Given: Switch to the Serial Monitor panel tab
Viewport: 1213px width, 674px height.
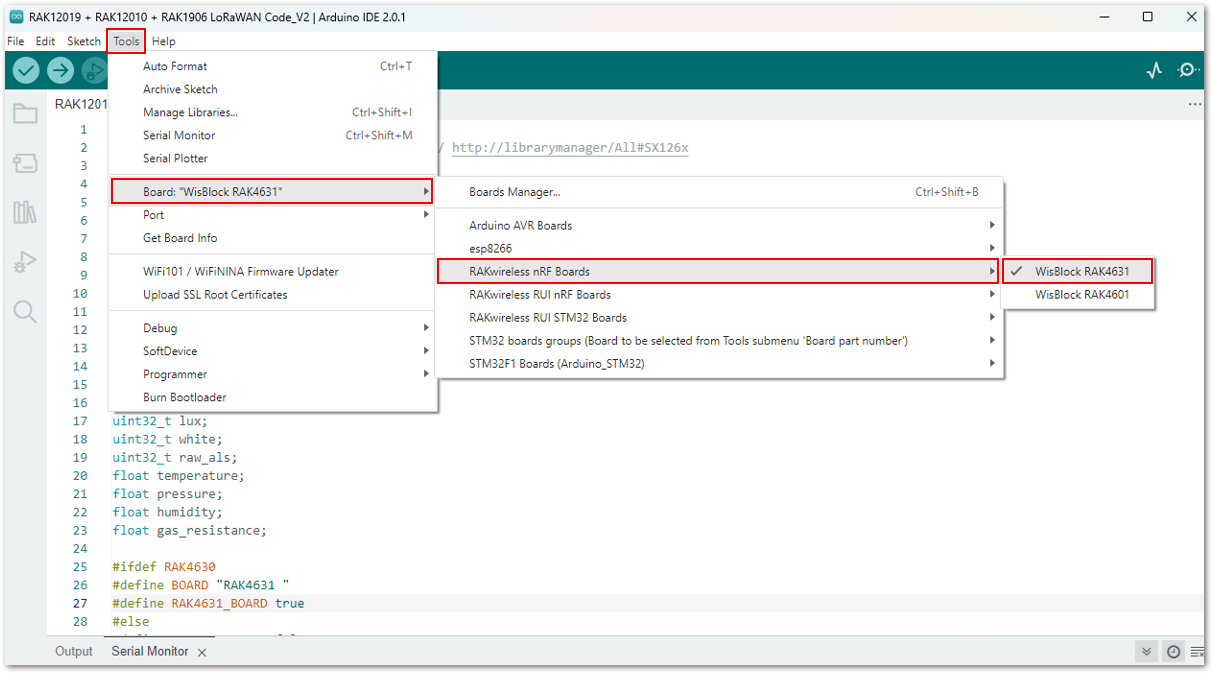Looking at the screenshot, I should click(x=150, y=651).
